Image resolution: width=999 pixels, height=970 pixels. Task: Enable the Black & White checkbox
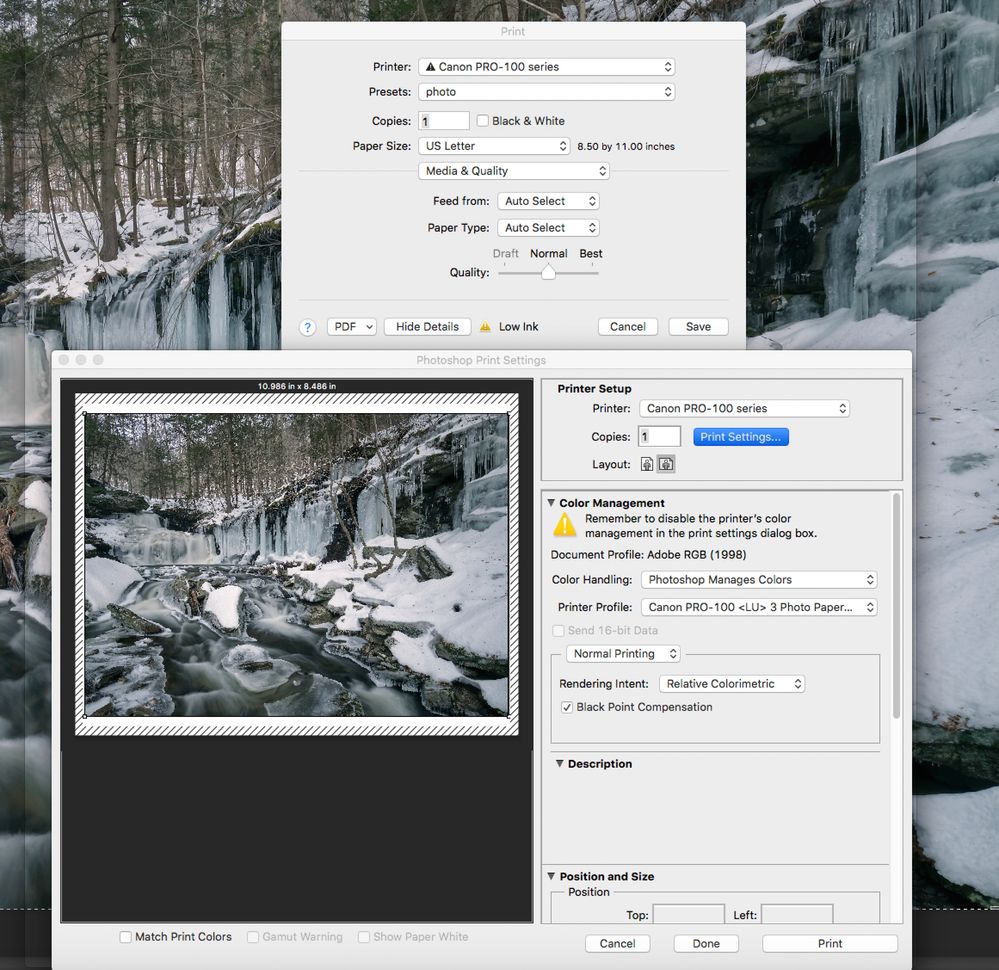[x=483, y=121]
